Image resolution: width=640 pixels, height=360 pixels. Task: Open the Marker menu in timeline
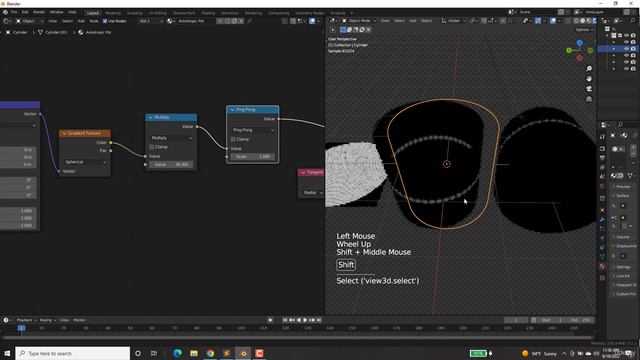pos(79,320)
